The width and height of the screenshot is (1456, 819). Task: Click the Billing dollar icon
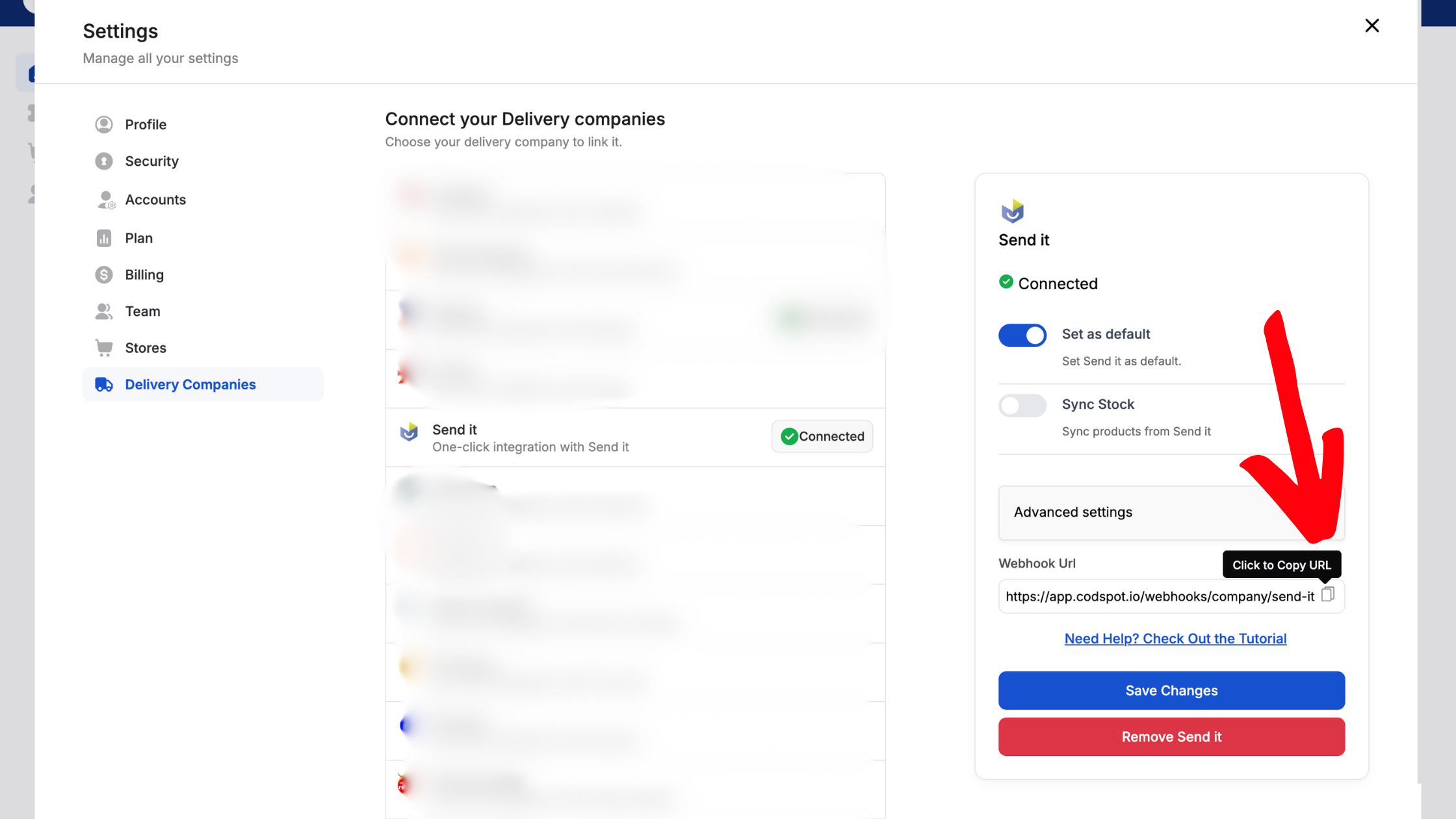click(104, 275)
